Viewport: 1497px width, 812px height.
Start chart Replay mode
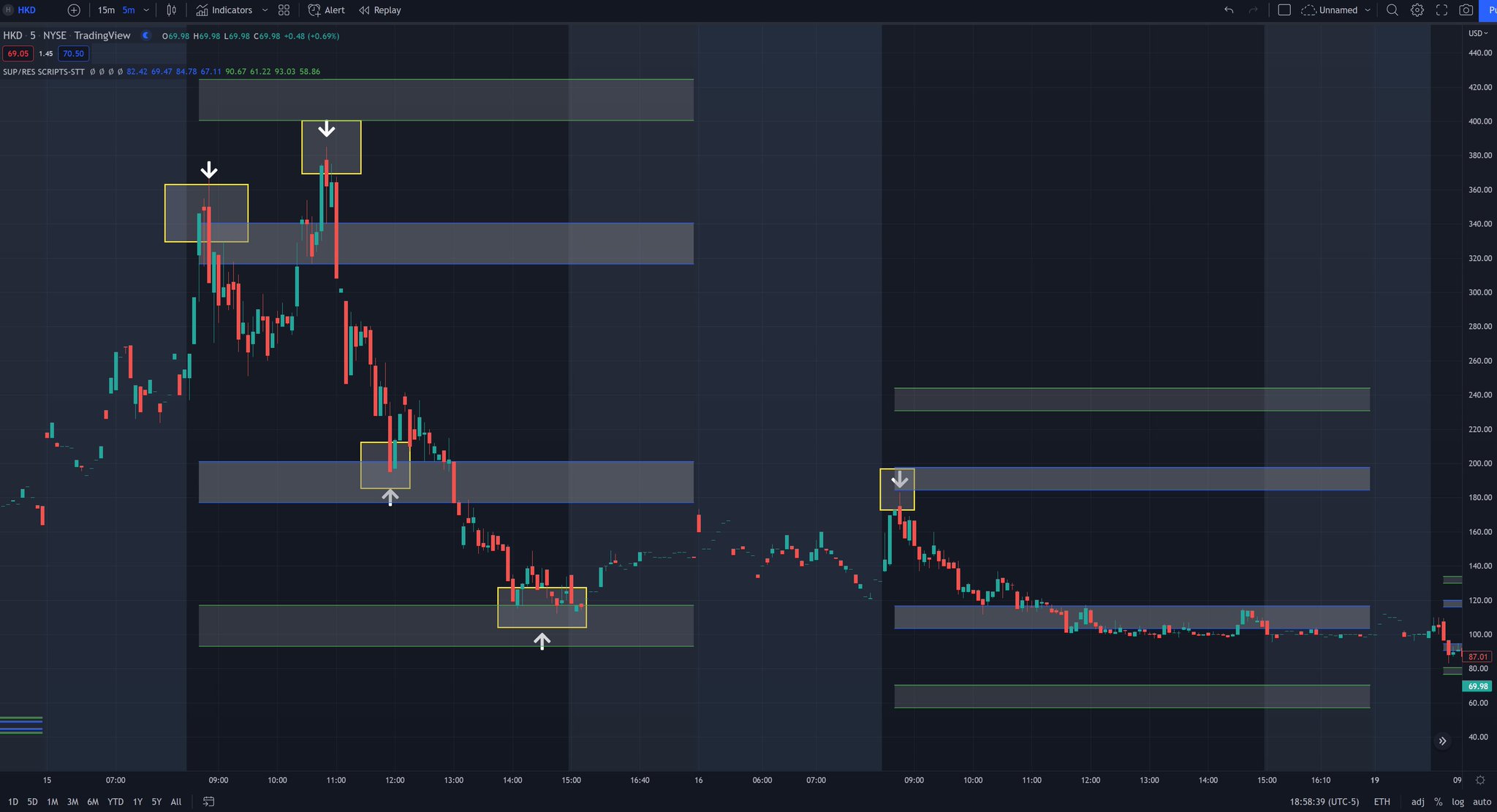click(379, 10)
